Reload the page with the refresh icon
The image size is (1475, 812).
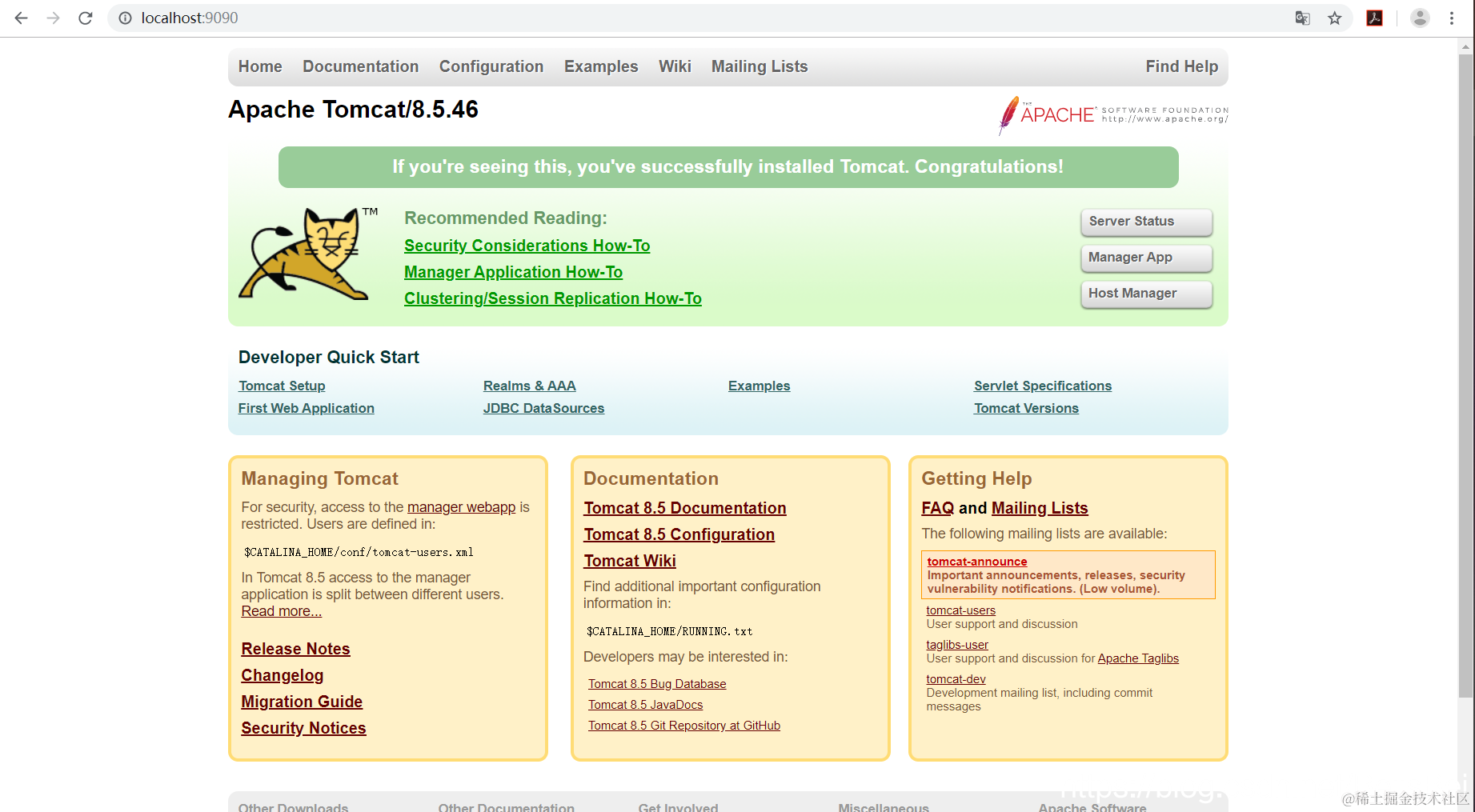click(86, 18)
